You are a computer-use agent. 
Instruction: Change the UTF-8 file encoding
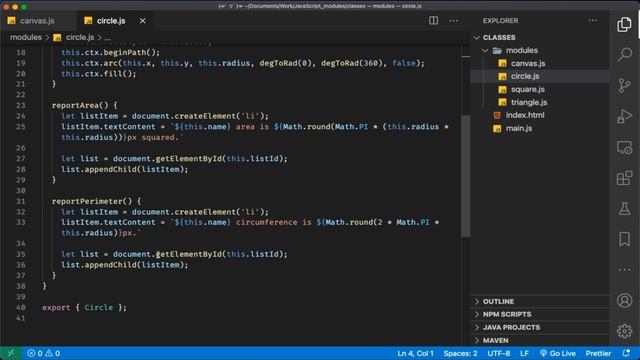coord(499,353)
